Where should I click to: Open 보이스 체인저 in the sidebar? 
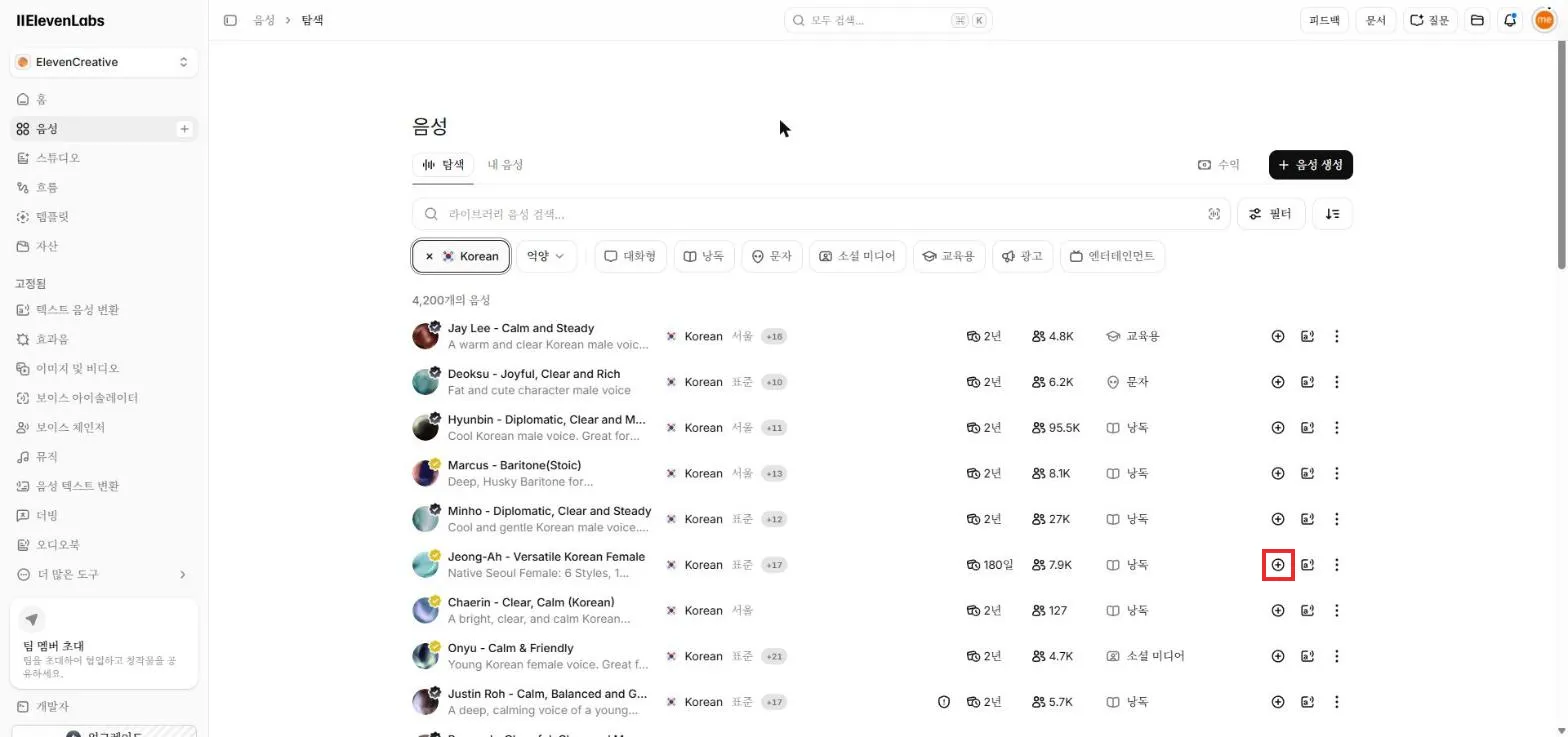103,427
